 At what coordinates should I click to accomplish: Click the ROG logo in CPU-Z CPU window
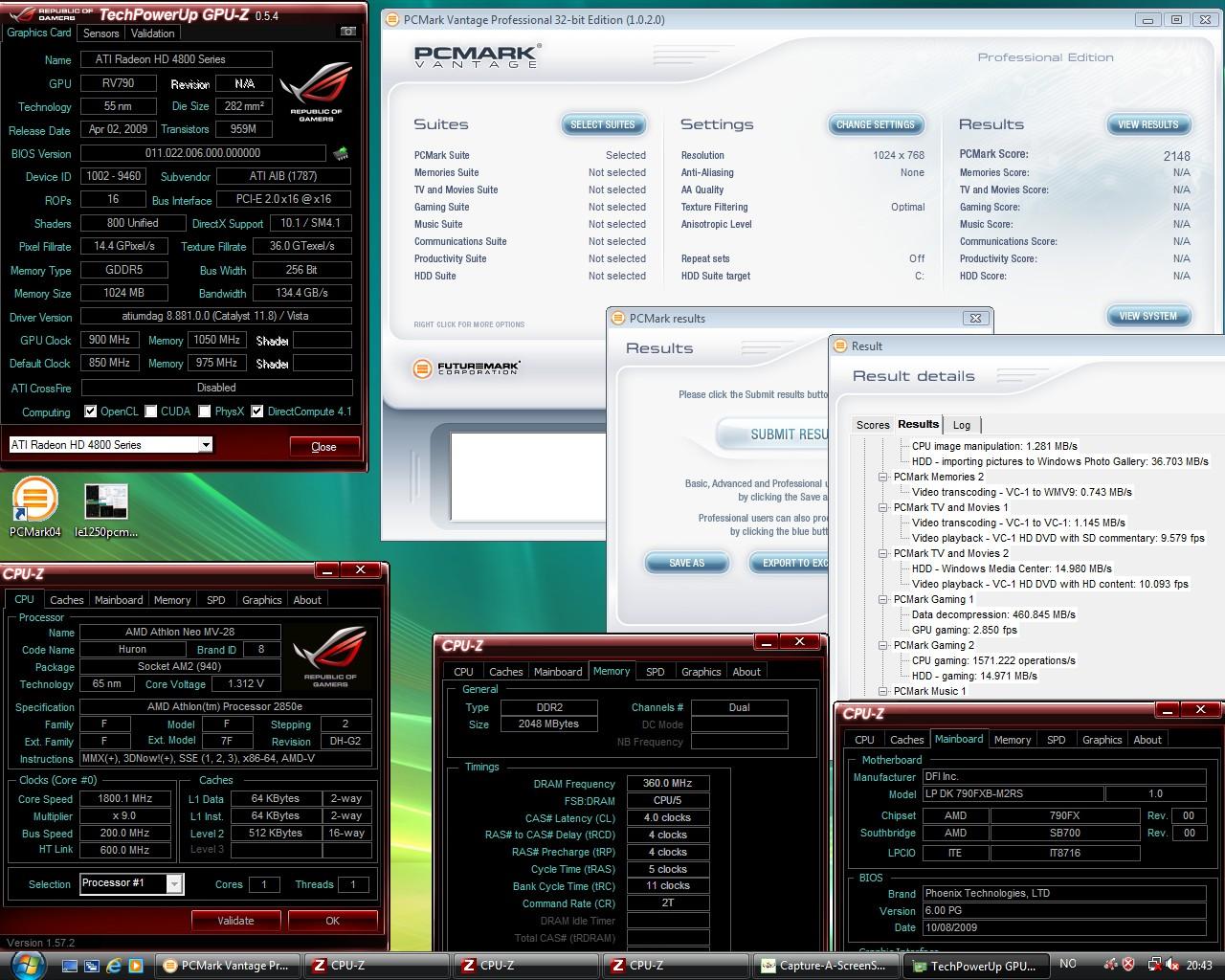pyautogui.click(x=330, y=657)
